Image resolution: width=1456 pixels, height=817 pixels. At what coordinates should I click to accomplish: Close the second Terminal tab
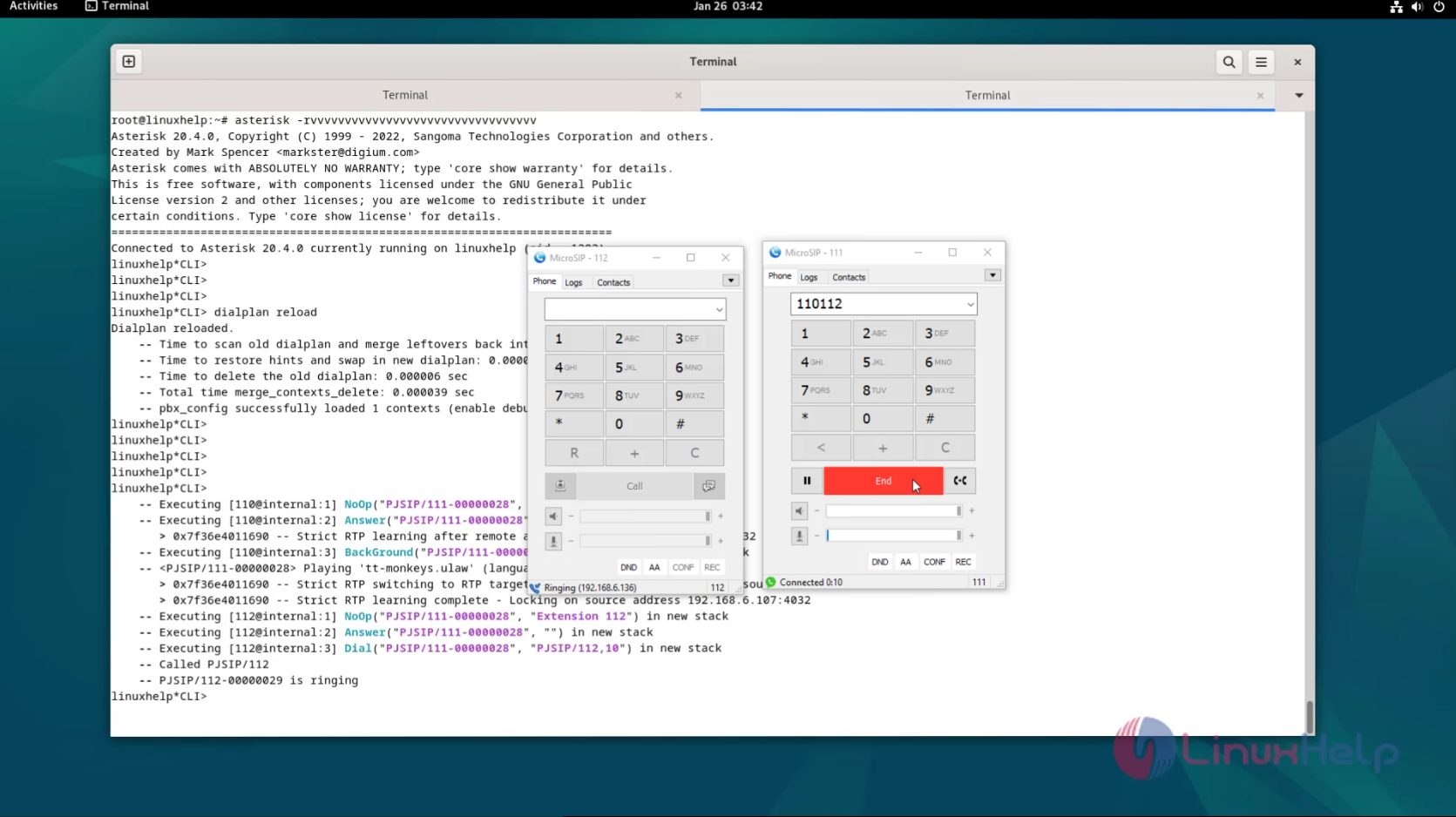(1261, 96)
